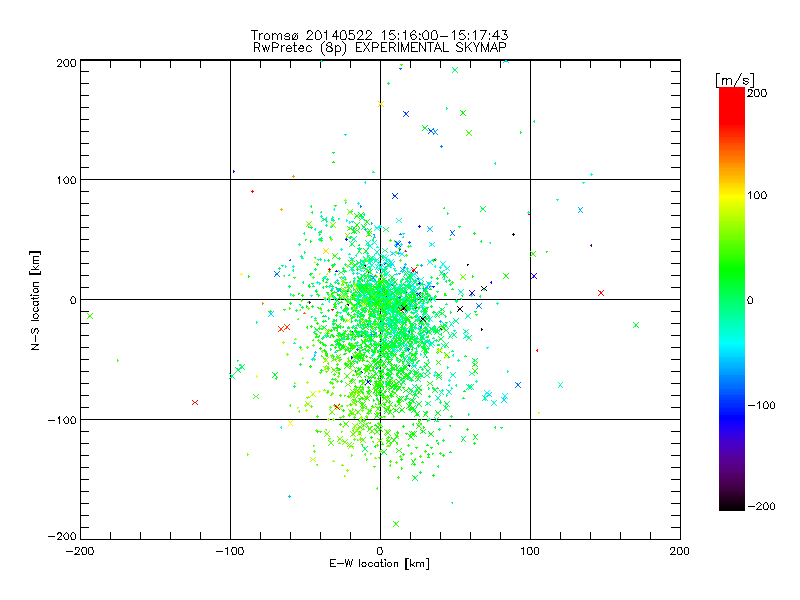
Task: Click the "200" label beside the color bar
Action: (757, 93)
